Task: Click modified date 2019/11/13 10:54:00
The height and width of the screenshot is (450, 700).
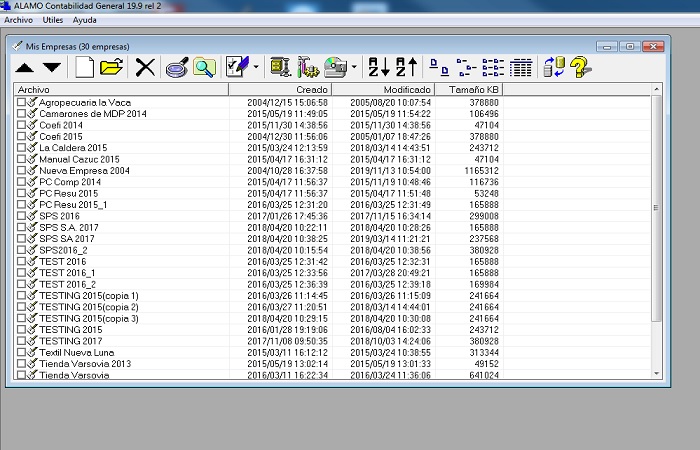Action: (x=391, y=171)
